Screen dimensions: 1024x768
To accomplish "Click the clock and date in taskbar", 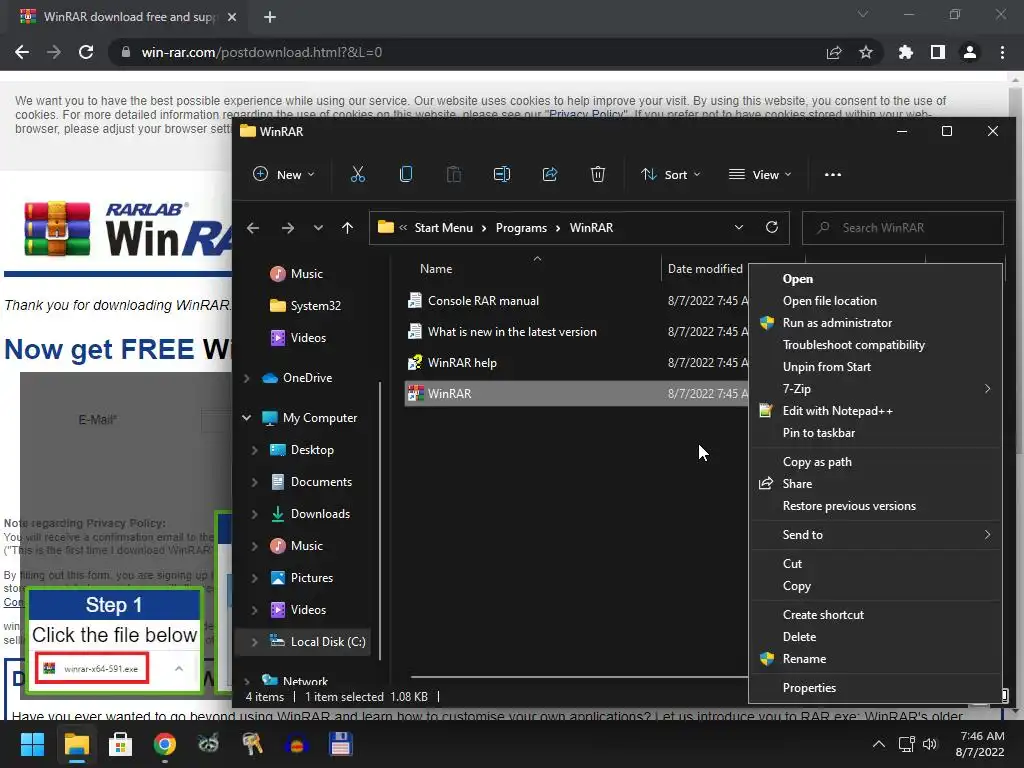I will [x=980, y=744].
